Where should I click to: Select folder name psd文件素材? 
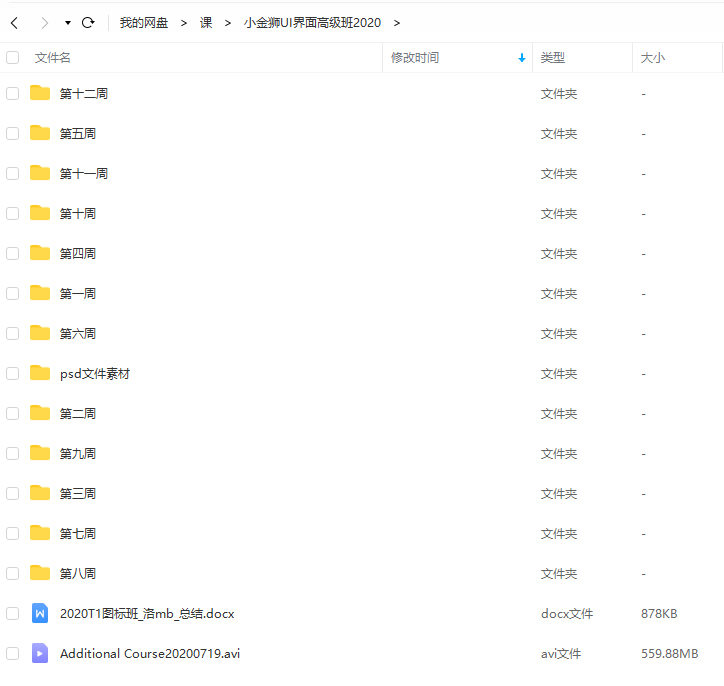95,374
